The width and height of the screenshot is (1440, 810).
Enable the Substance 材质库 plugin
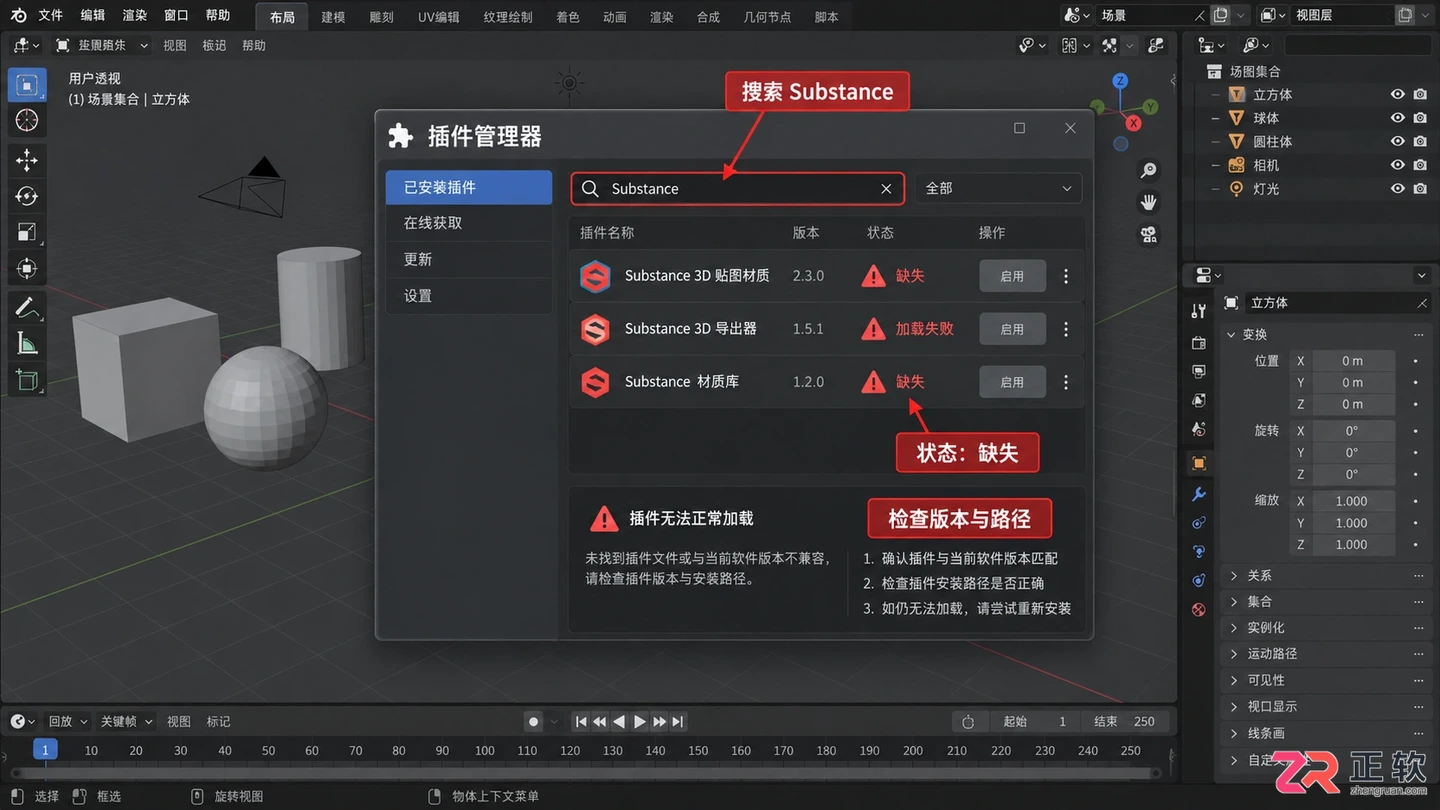[x=1012, y=382]
